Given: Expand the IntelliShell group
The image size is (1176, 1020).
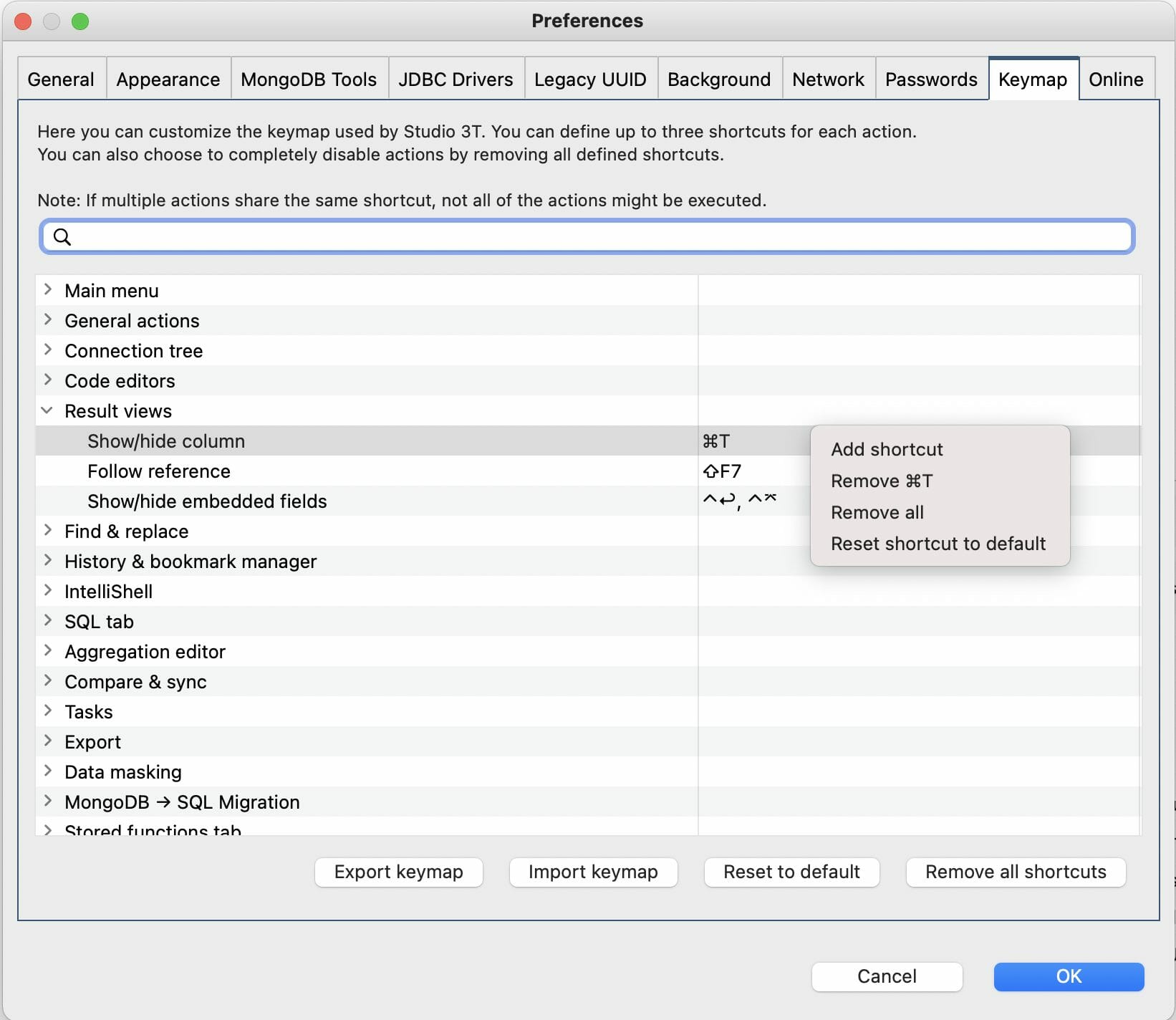Looking at the screenshot, I should (47, 591).
